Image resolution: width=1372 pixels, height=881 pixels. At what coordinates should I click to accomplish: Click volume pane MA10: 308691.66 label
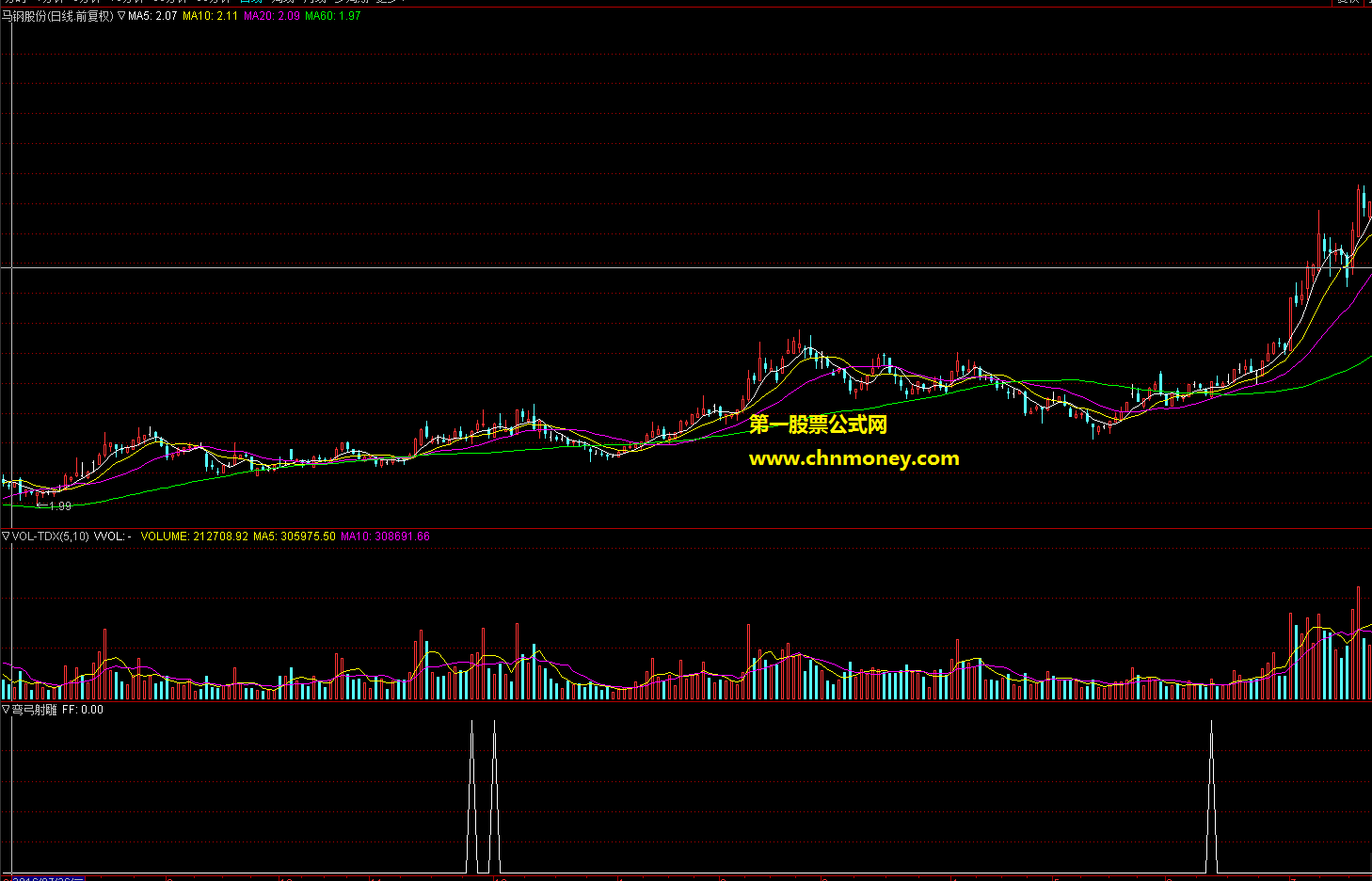pos(385,537)
